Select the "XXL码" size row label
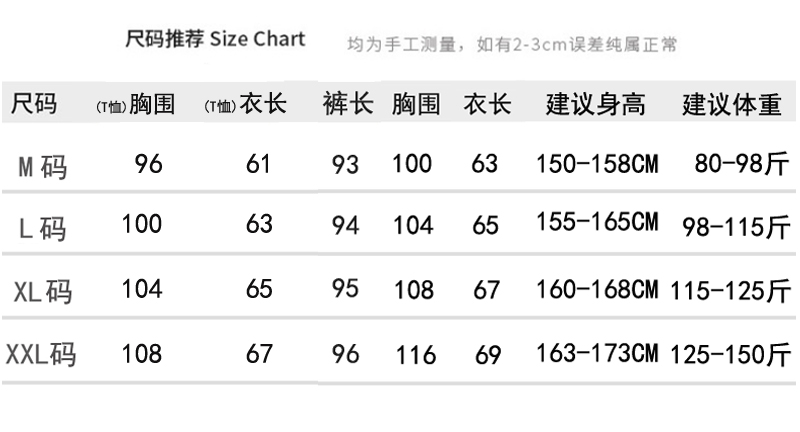This screenshot has width=800, height=432. pyautogui.click(x=41, y=354)
